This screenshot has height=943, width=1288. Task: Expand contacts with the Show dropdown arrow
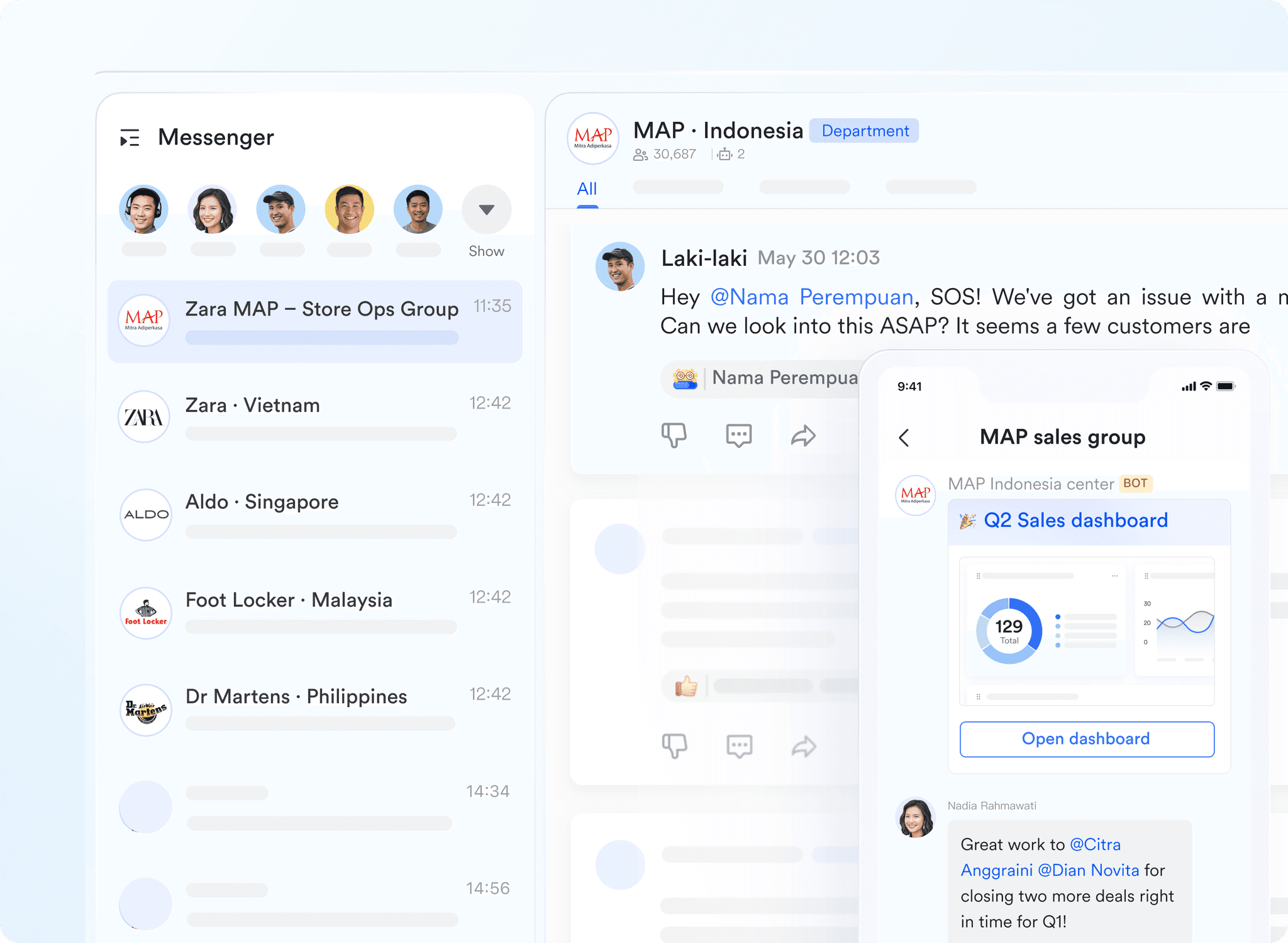point(486,209)
